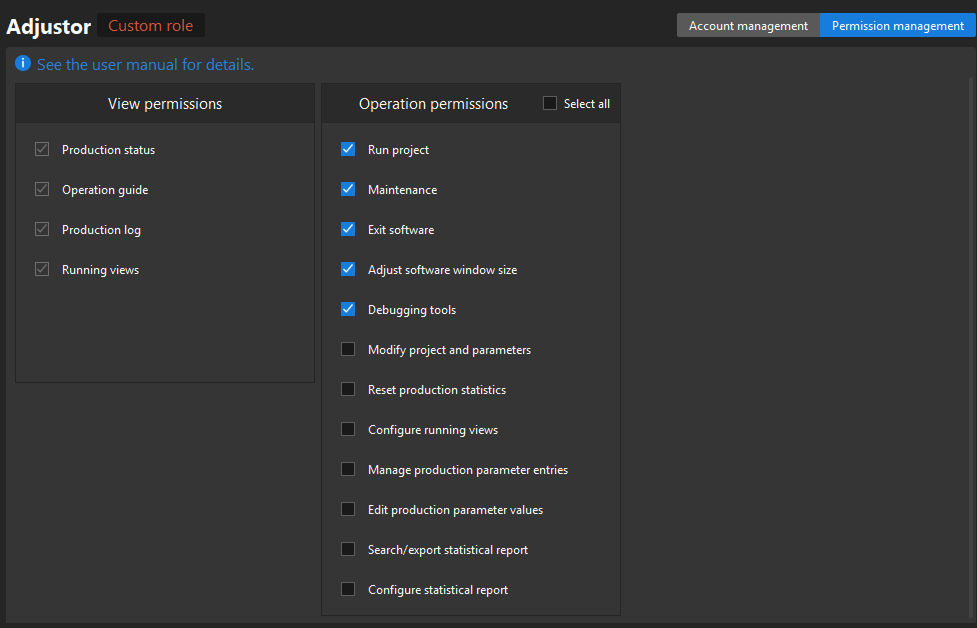977x628 pixels.
Task: Click the Production log checkbox
Action: 42,229
